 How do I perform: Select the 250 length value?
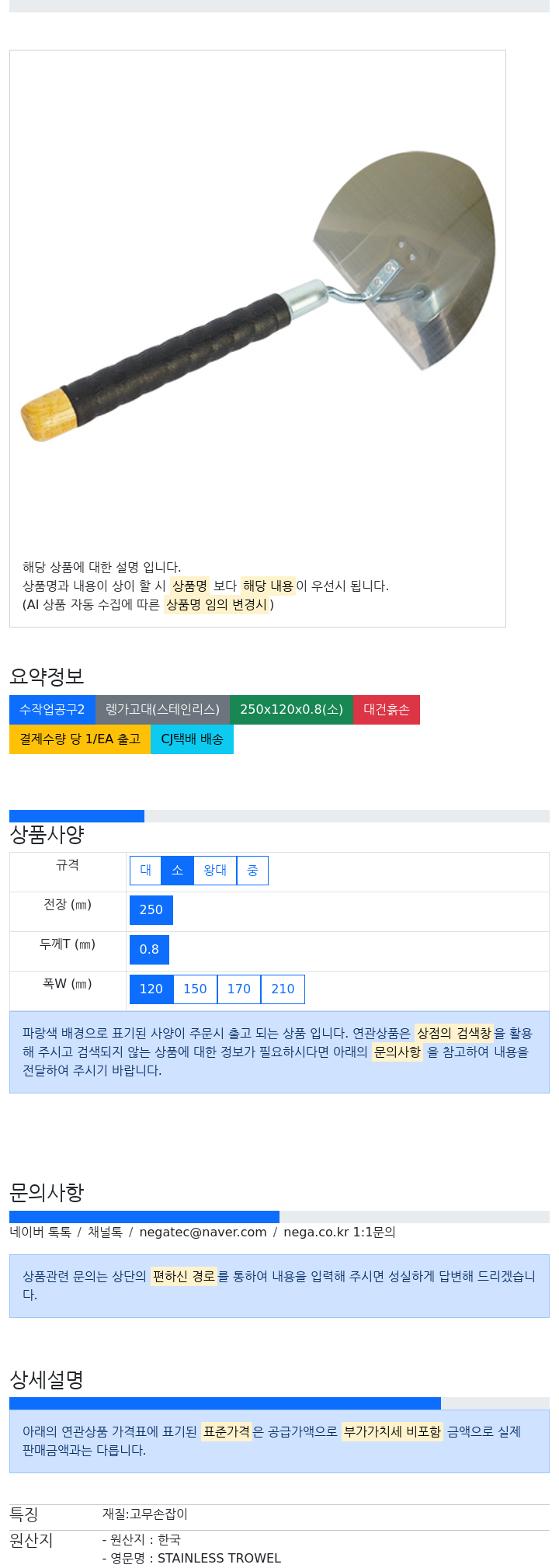[151, 910]
